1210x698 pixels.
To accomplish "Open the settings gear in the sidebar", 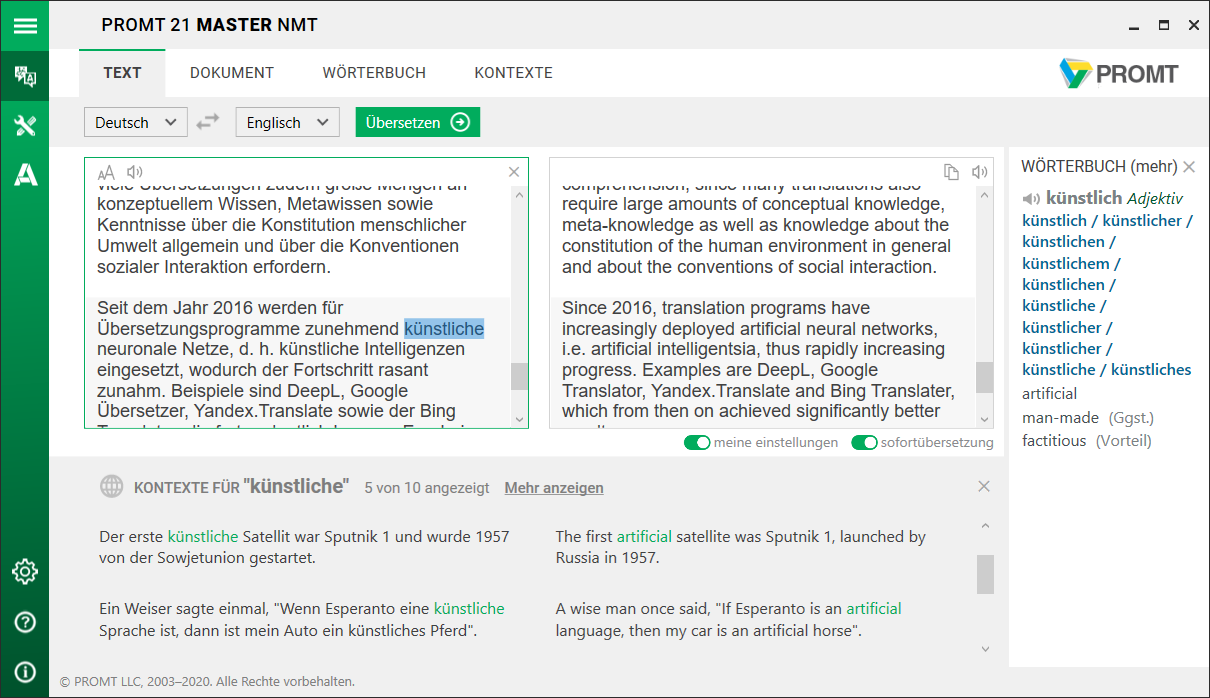I will click(25, 571).
